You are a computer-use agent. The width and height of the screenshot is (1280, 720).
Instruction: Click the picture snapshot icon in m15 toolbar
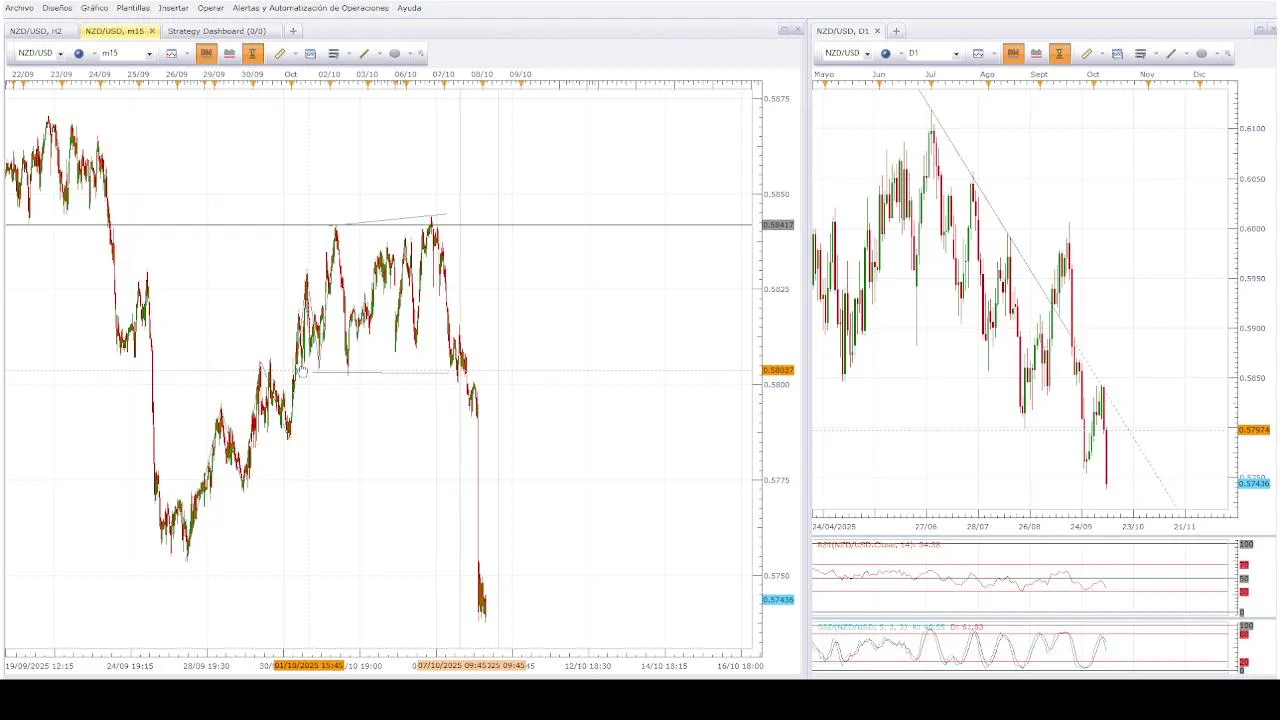pos(310,54)
